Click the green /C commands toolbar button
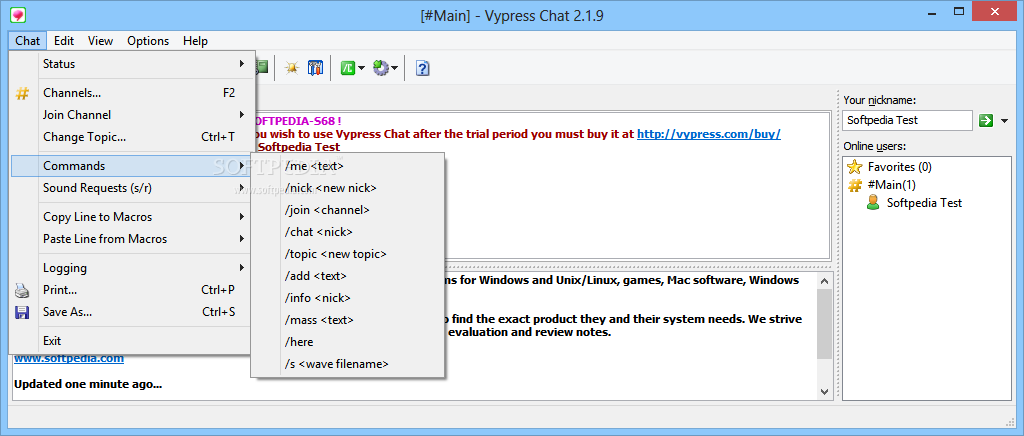1024x436 pixels. 348,68
